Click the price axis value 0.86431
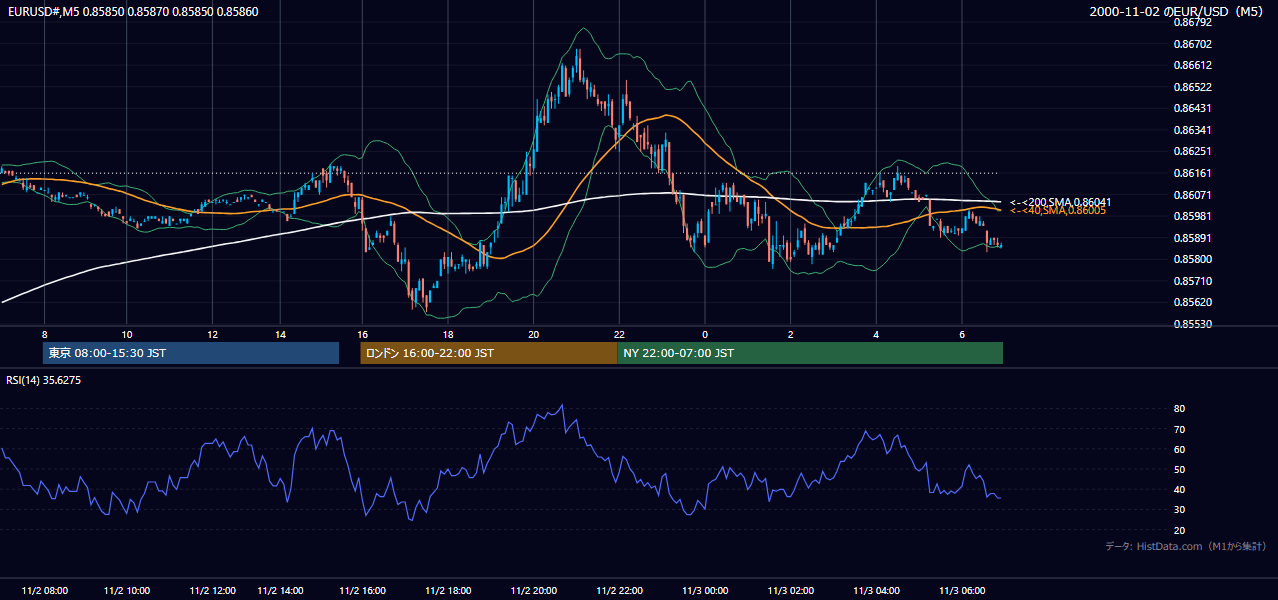1278x600 pixels. coord(1192,108)
